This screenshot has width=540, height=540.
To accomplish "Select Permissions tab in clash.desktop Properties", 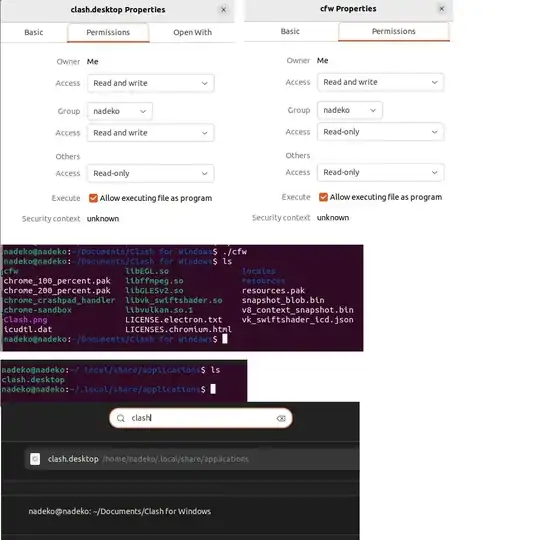I will [108, 32].
